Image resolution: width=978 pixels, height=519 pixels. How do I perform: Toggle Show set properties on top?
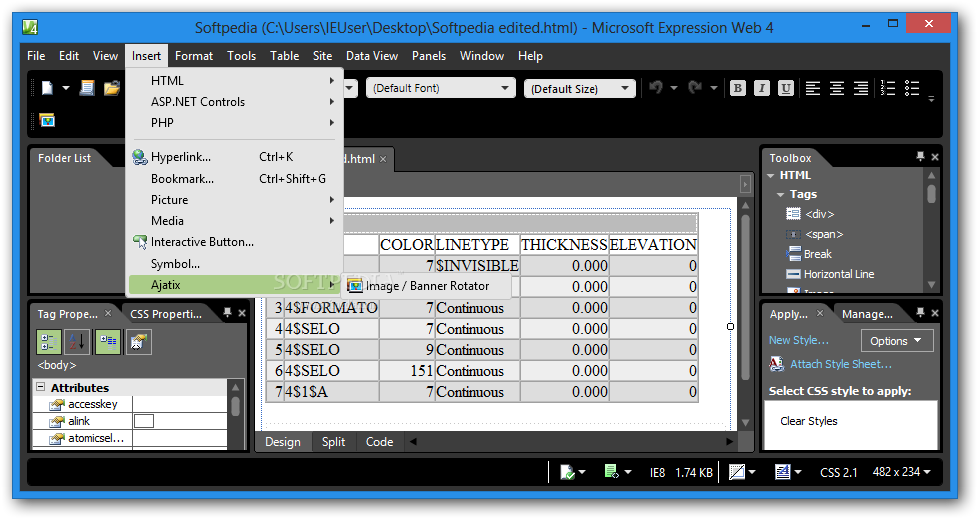108,341
